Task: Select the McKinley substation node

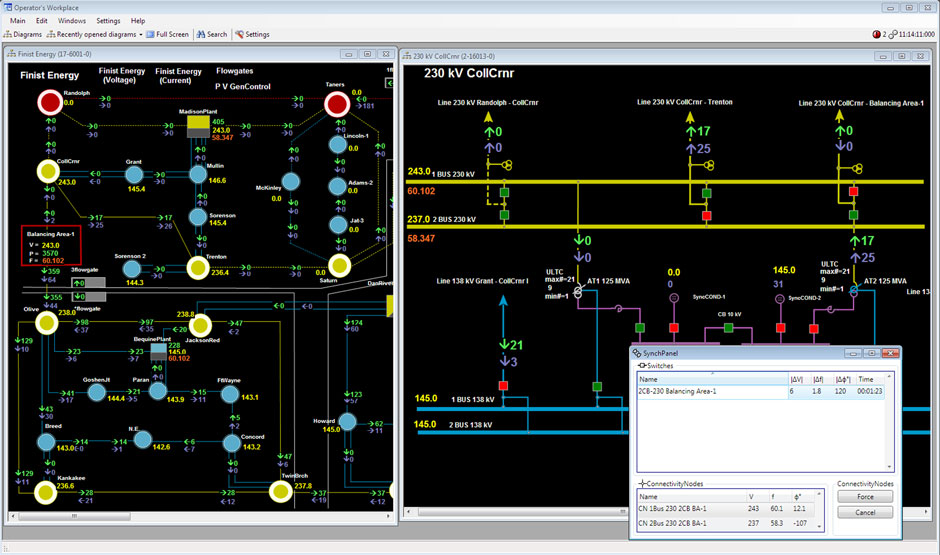Action: [x=291, y=181]
